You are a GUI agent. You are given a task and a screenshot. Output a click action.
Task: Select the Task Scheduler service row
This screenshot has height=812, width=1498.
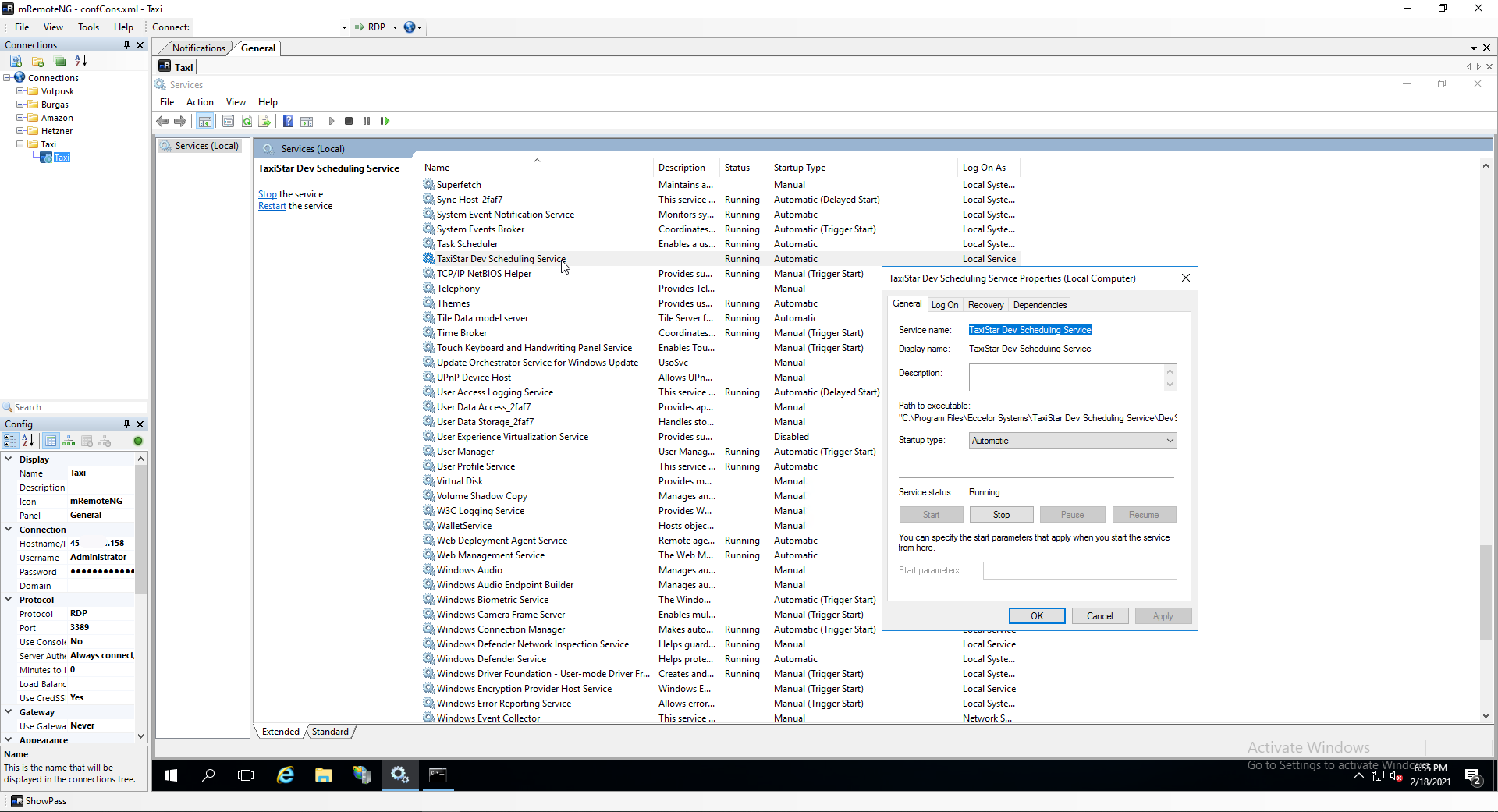(x=720, y=244)
